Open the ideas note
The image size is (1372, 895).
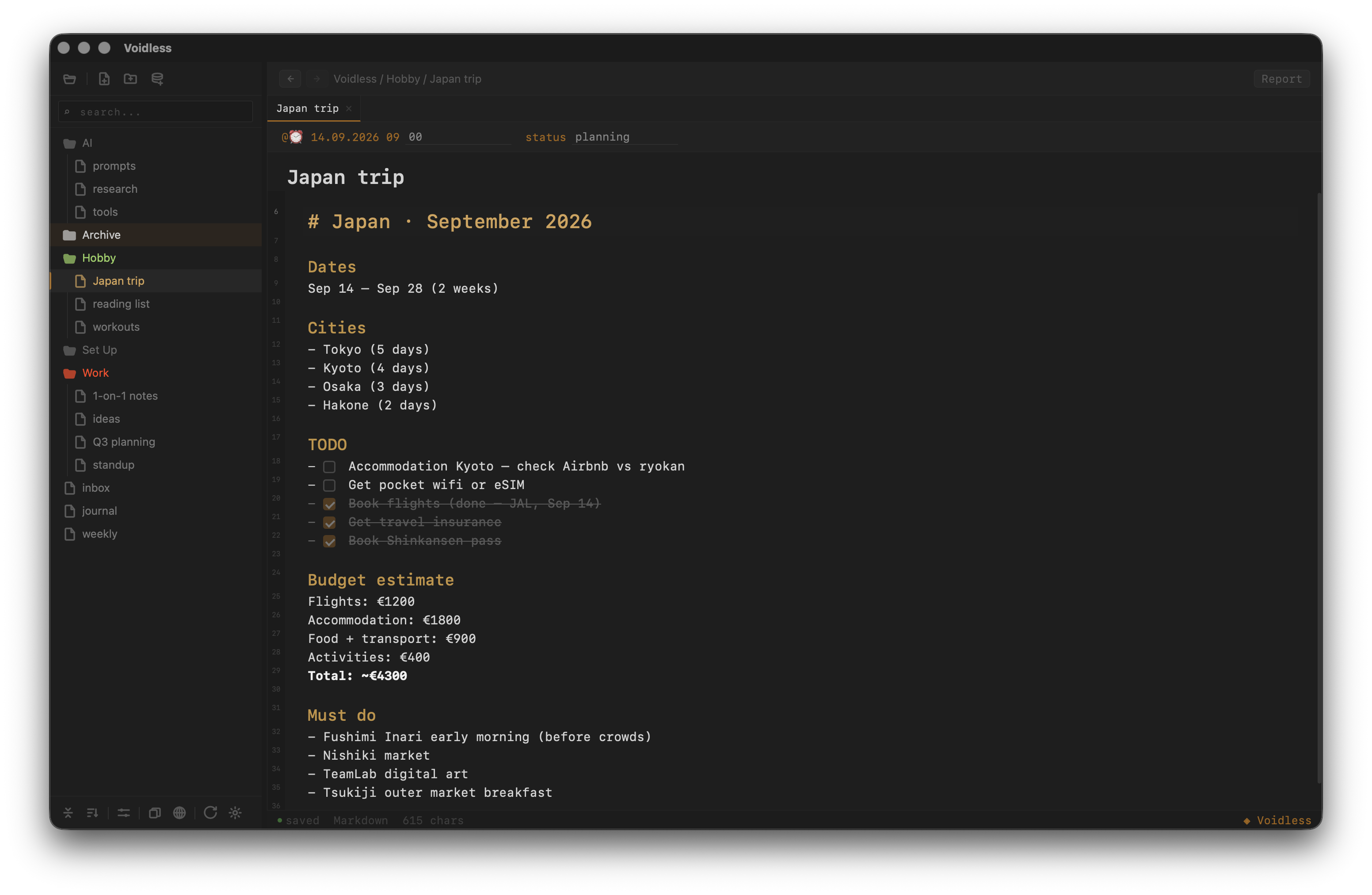(x=156, y=419)
